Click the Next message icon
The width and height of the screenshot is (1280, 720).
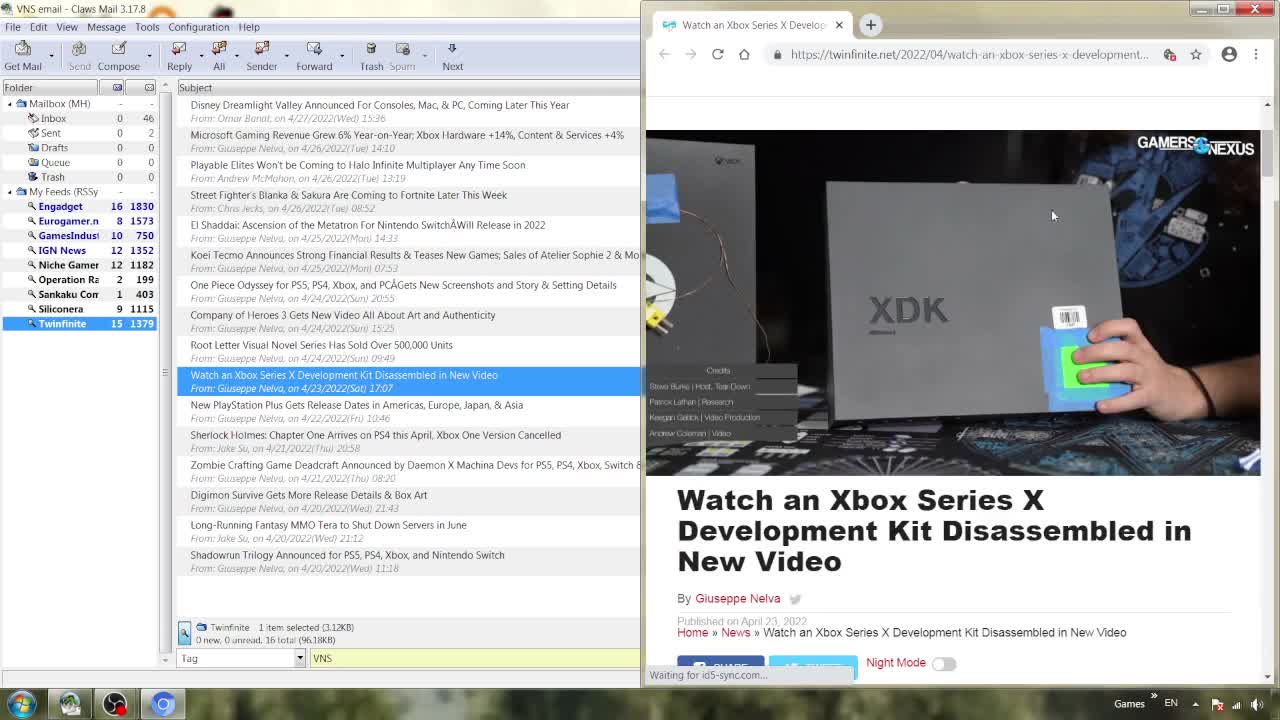click(452, 56)
